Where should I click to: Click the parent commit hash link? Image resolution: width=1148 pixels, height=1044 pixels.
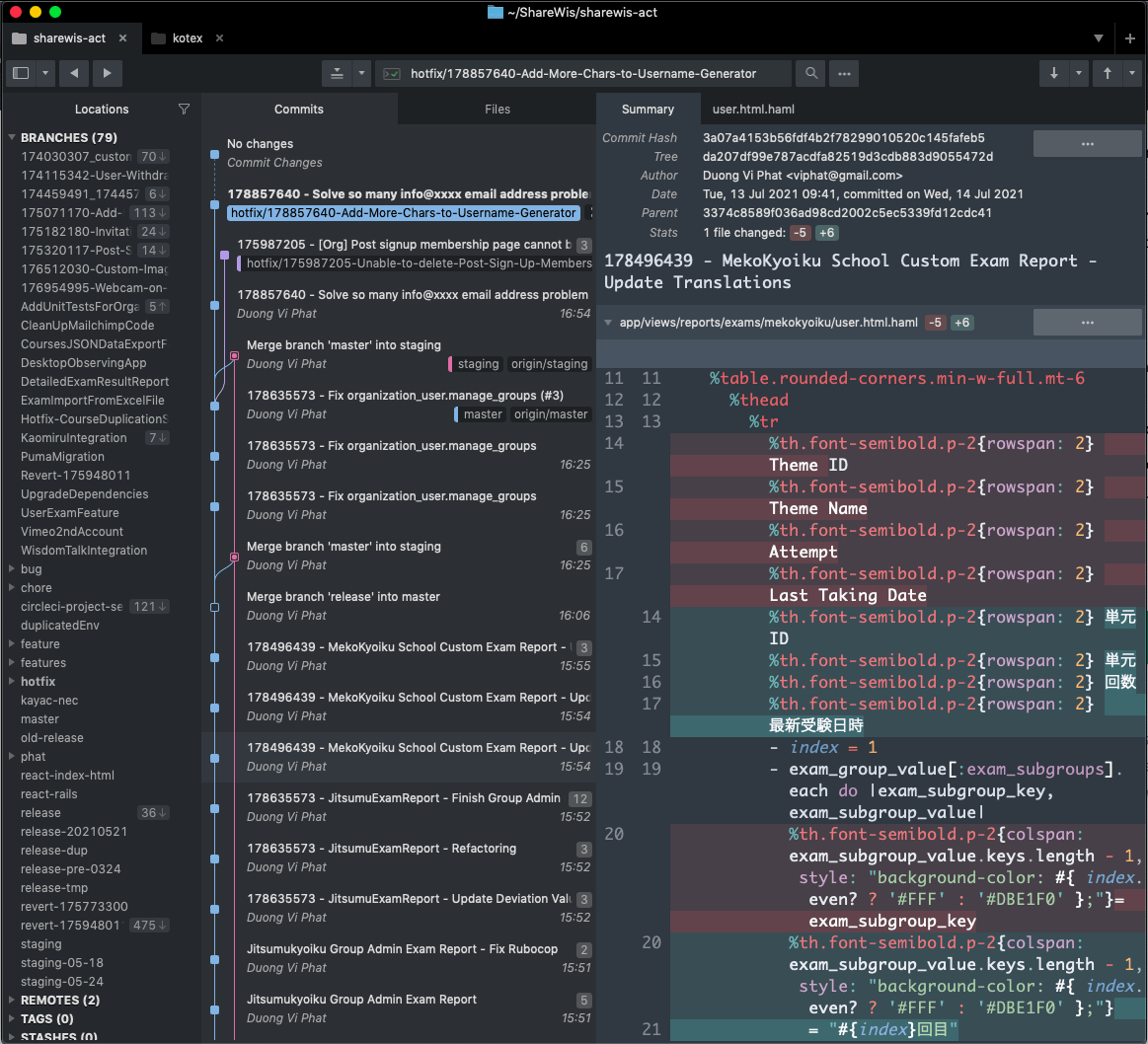point(847,212)
